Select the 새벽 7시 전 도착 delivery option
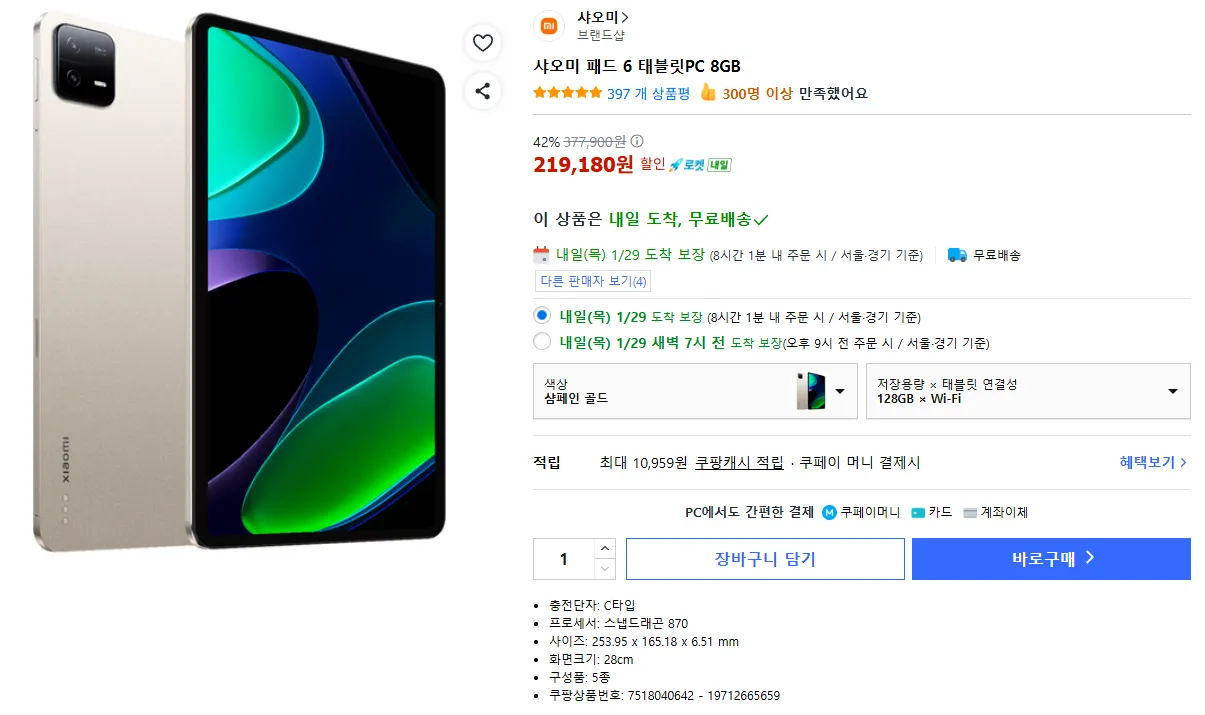This screenshot has height=715, width=1205. pyautogui.click(x=542, y=342)
